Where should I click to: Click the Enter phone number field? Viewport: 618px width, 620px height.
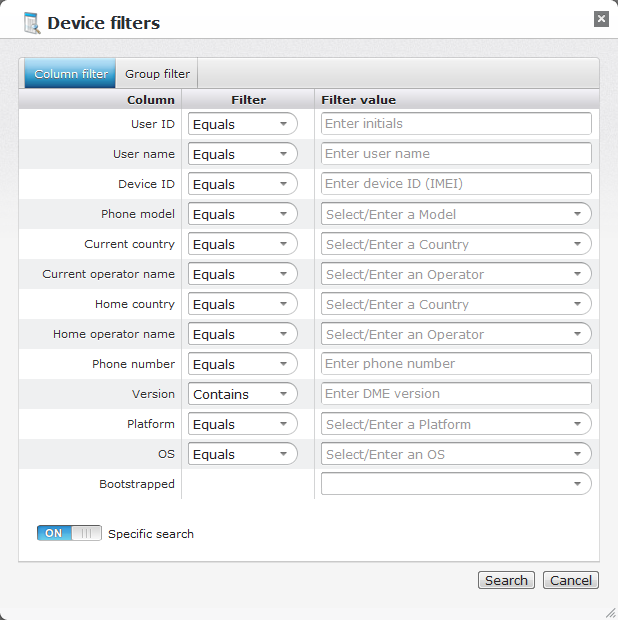(456, 364)
